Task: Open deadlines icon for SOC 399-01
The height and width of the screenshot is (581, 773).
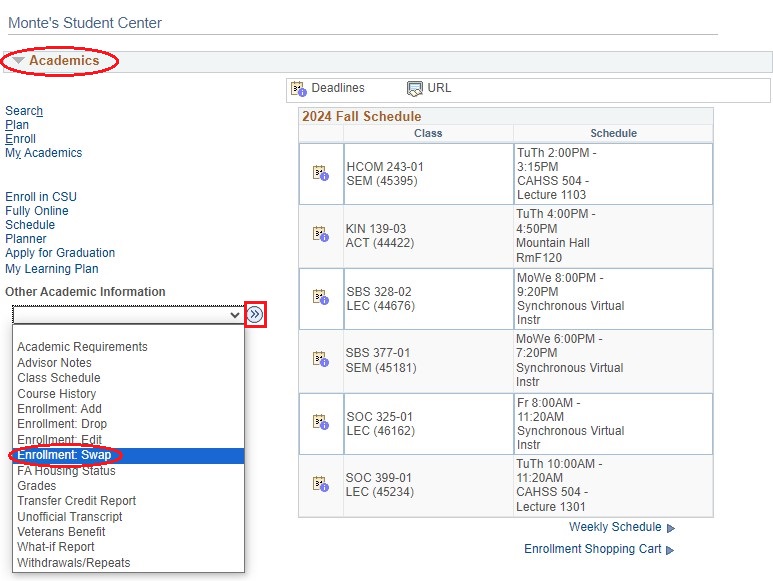Action: 320,484
